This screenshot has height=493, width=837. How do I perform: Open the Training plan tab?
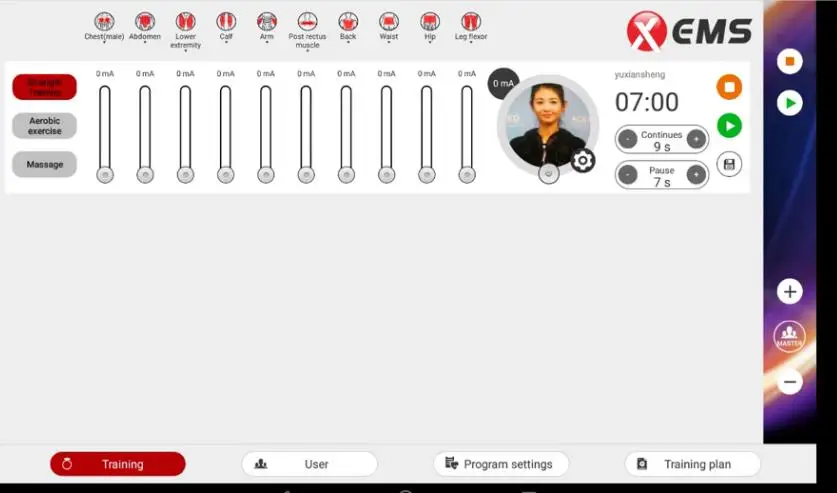[x=692, y=464]
